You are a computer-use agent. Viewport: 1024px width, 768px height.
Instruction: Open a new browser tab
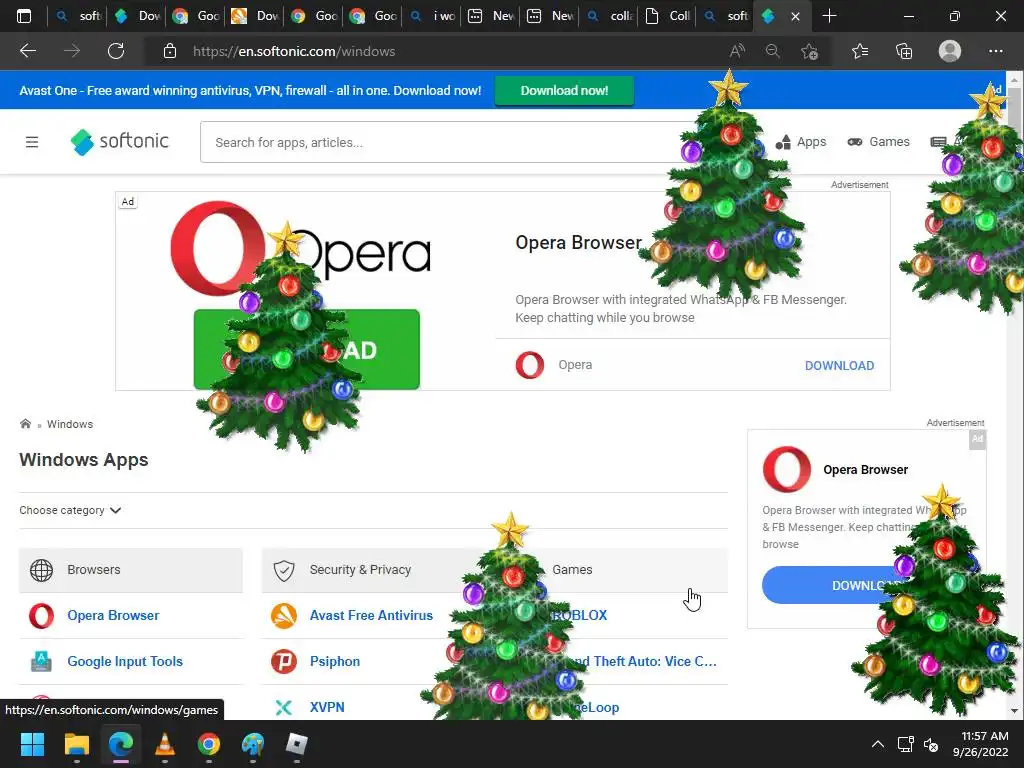(829, 16)
